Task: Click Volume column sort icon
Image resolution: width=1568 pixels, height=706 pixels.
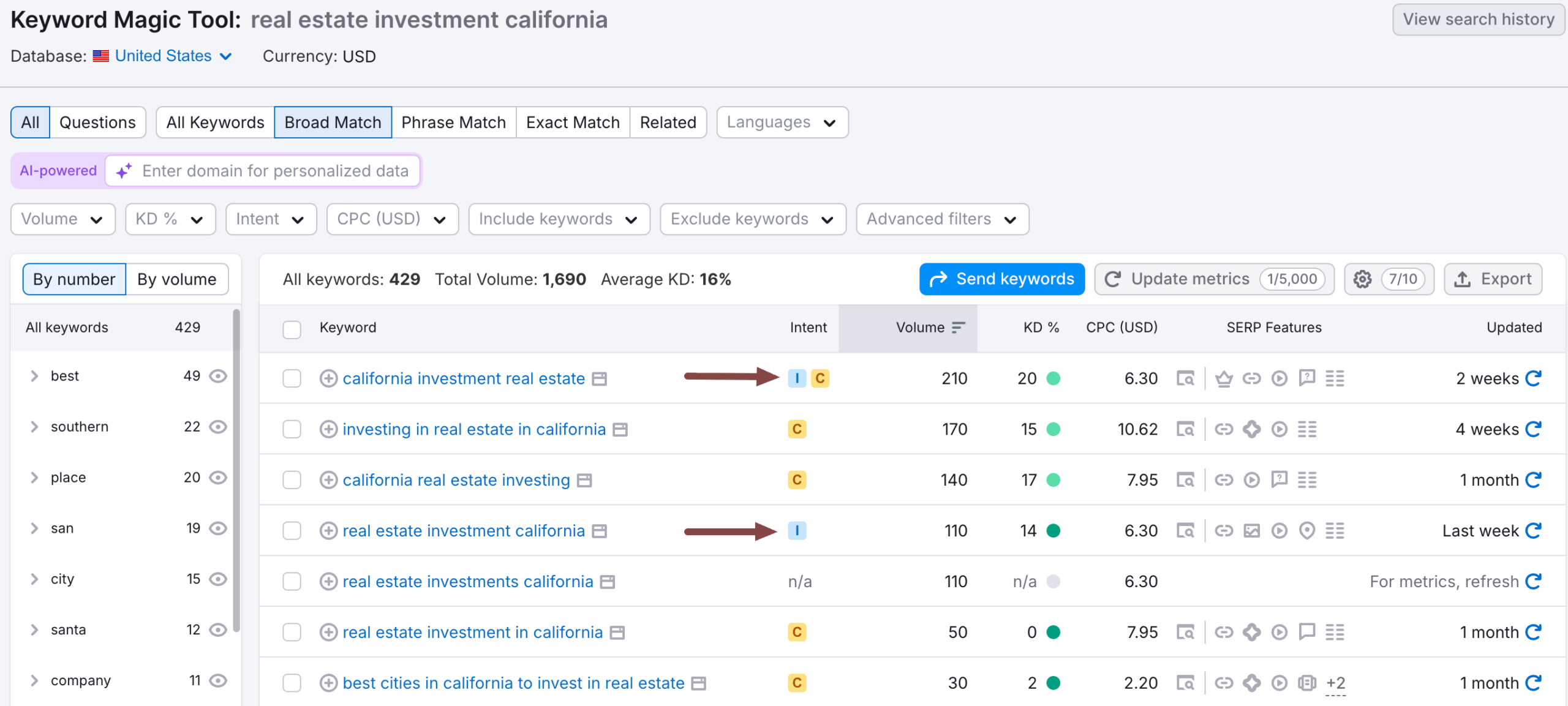Action: [958, 328]
